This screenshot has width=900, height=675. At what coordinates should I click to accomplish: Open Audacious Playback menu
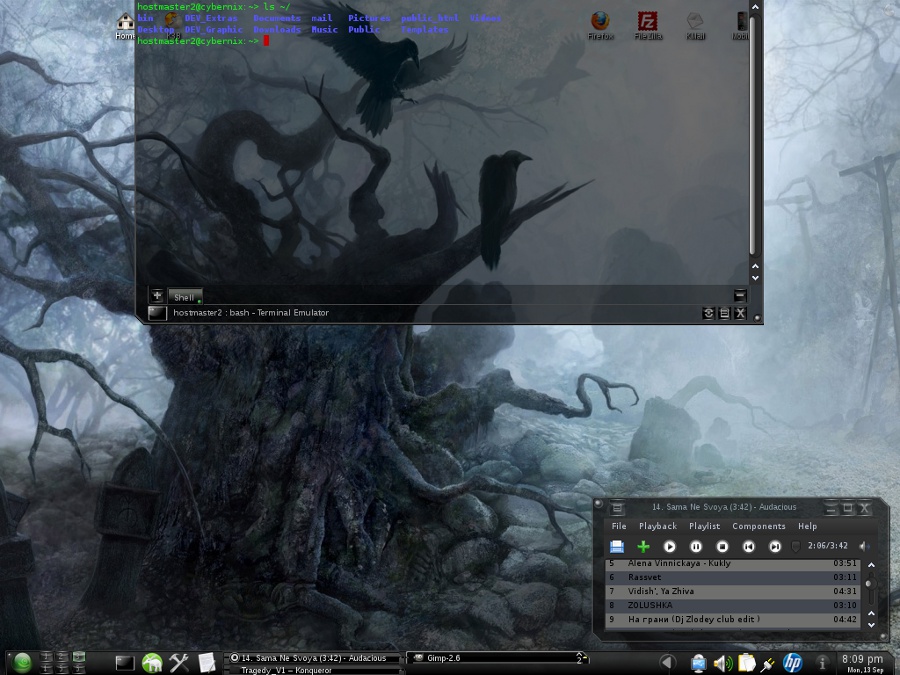point(658,526)
